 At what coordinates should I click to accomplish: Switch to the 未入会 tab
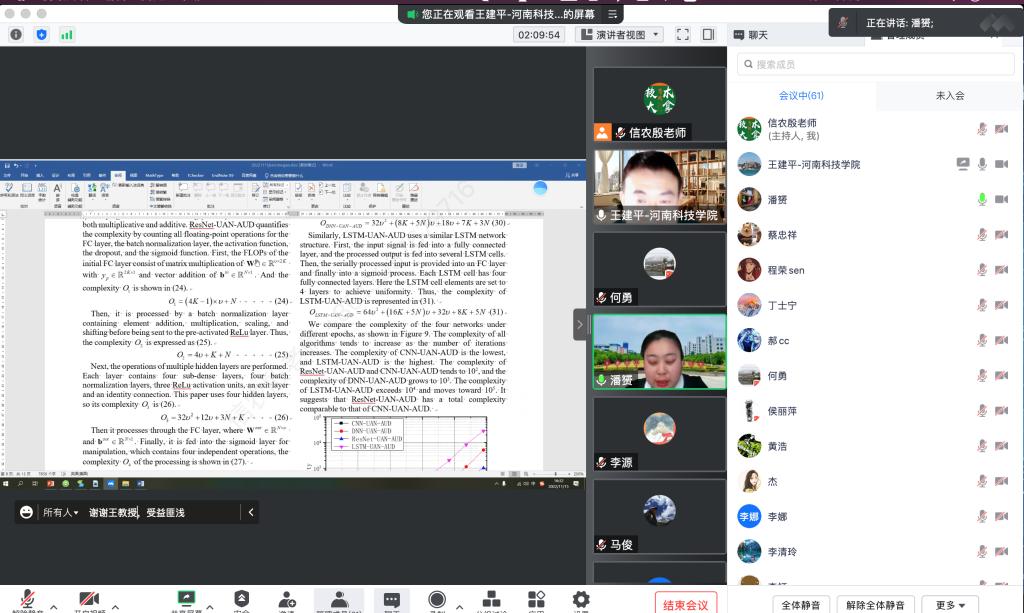tap(949, 95)
